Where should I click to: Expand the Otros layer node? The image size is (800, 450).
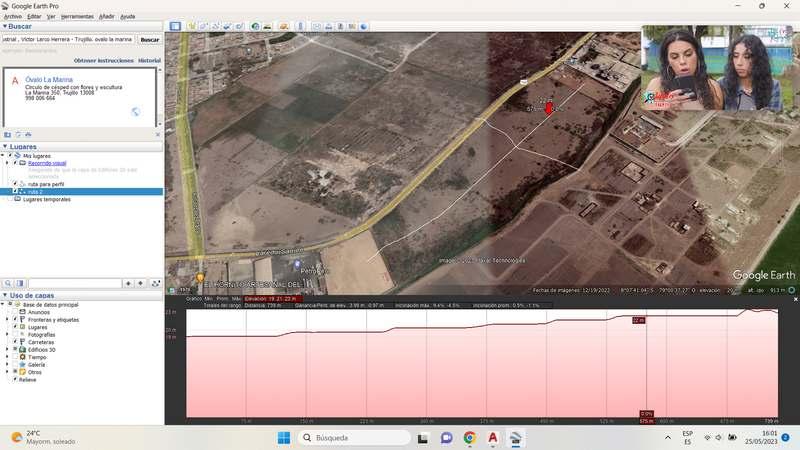(x=8, y=372)
